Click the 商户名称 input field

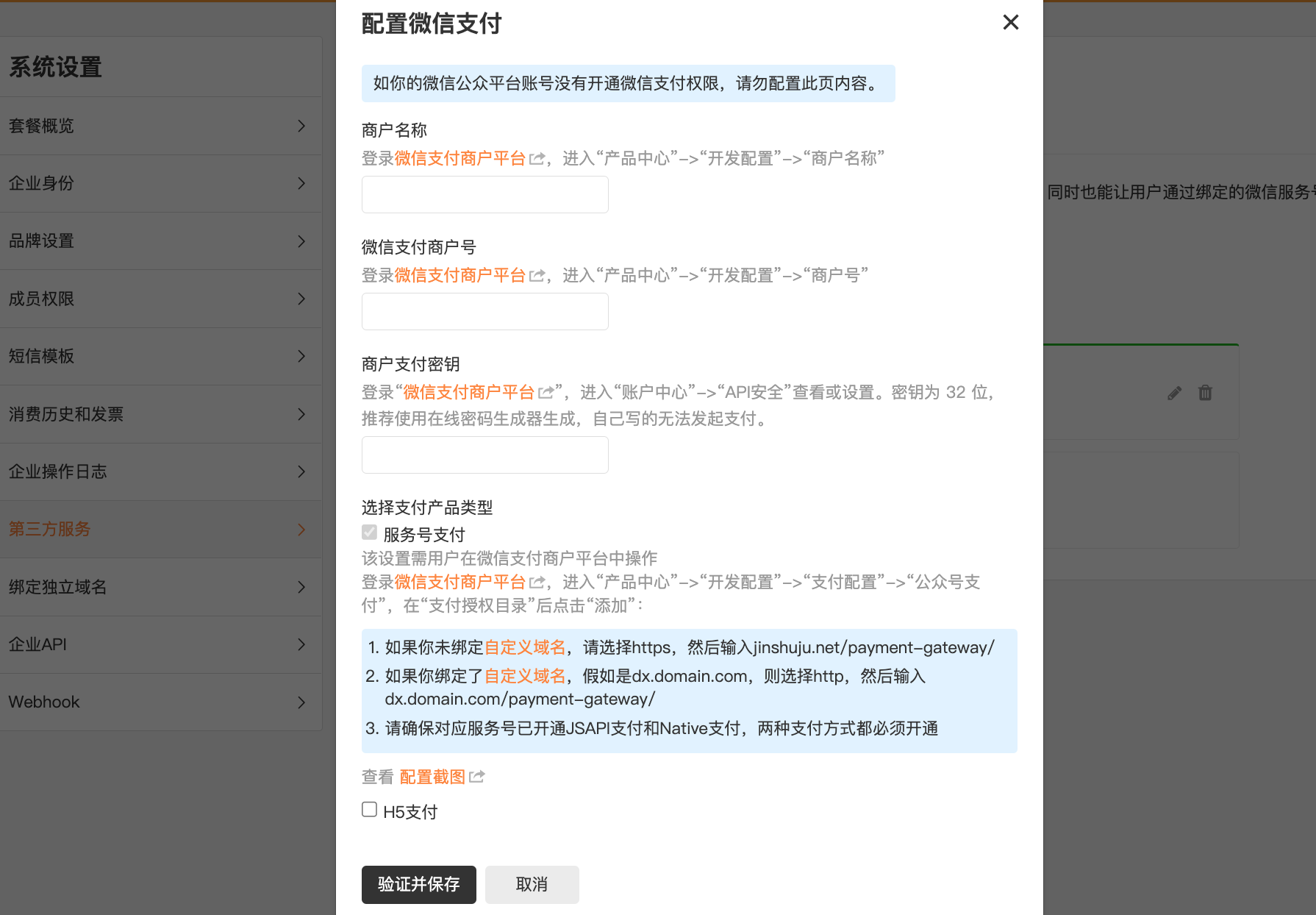click(x=485, y=195)
